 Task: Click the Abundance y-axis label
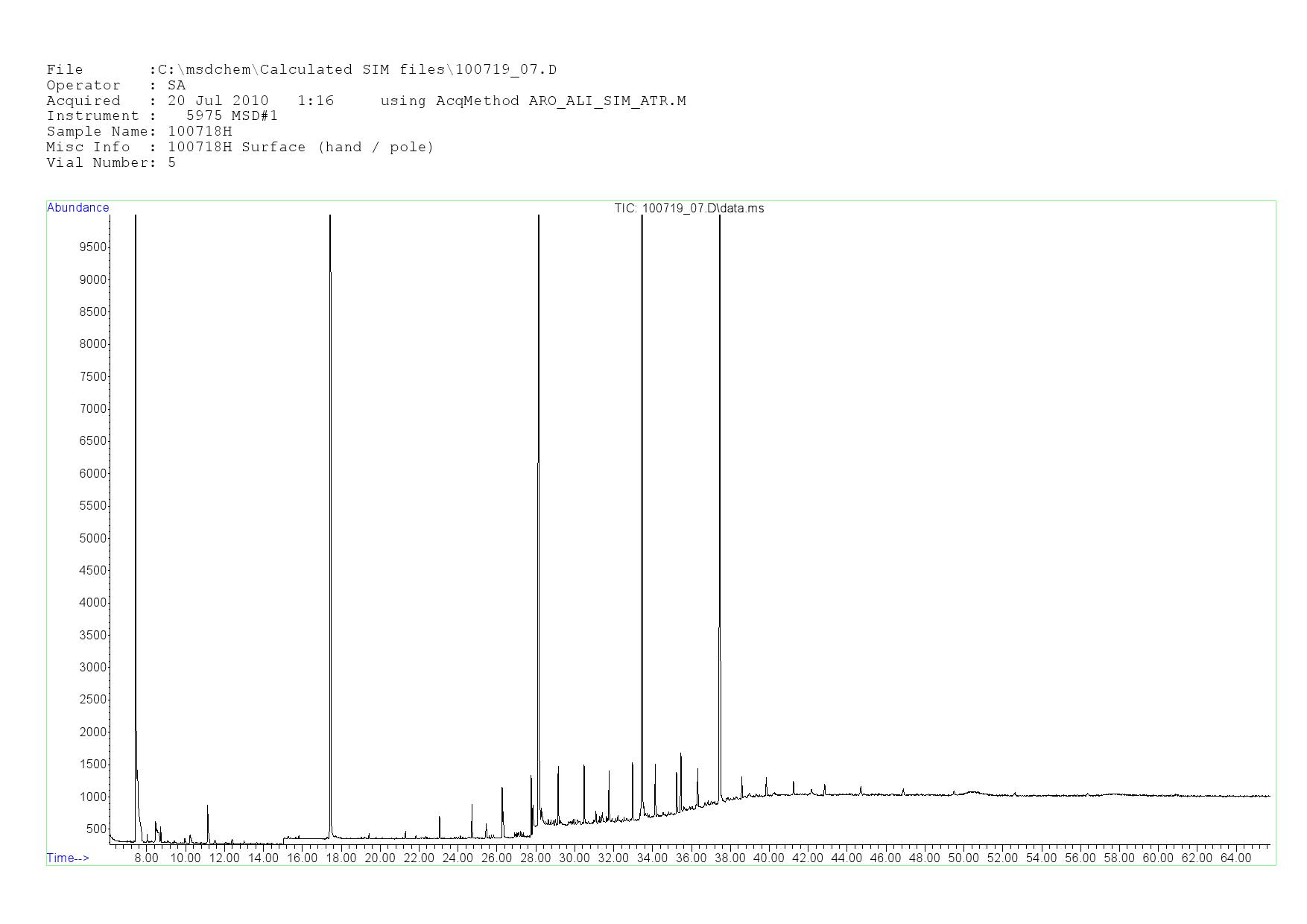click(77, 208)
